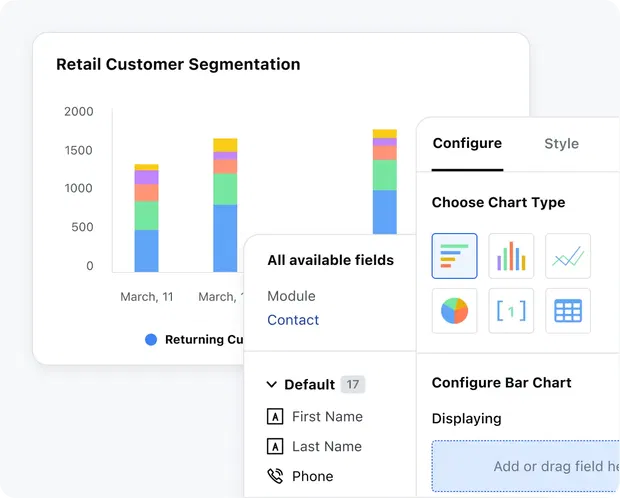Select the First Name field
Viewport: 620px width, 498px height.
tap(327, 417)
